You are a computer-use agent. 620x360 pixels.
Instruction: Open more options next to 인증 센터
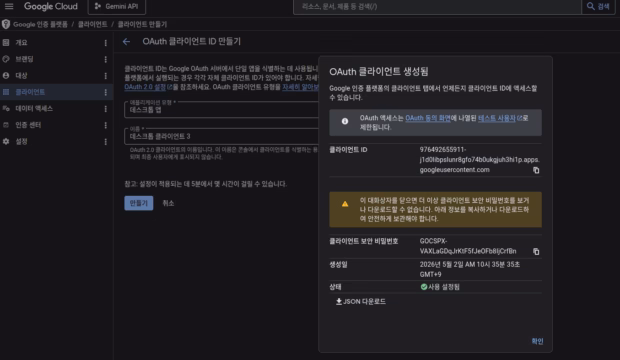click(x=106, y=125)
